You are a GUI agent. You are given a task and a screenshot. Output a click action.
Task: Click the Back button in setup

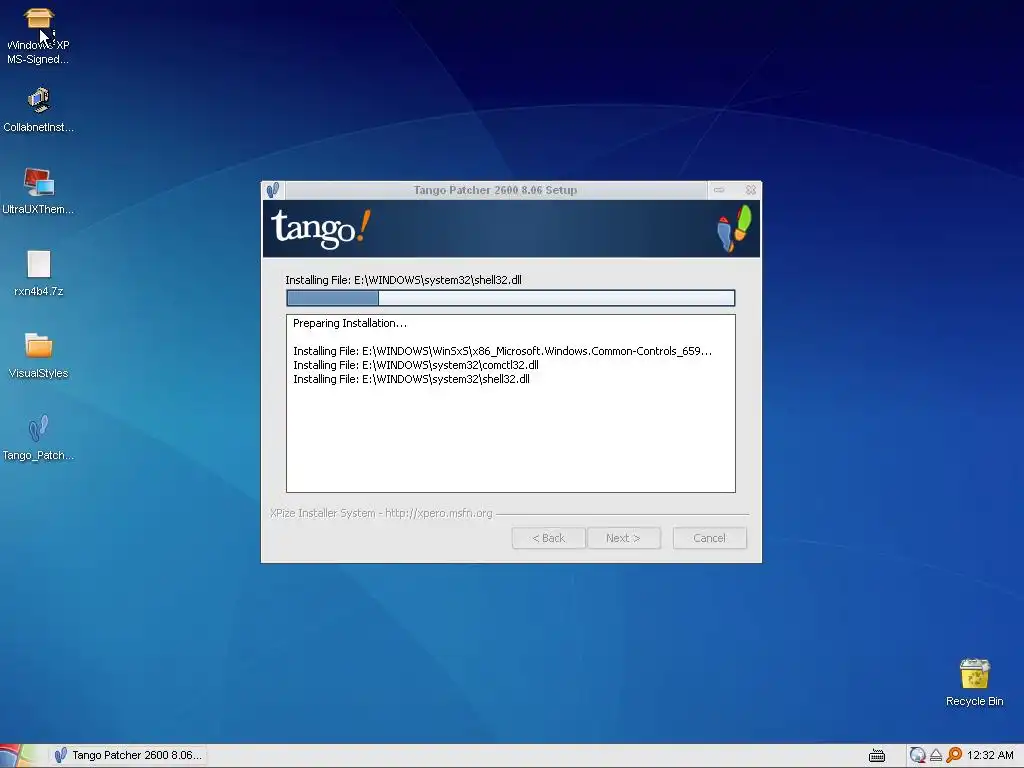click(x=549, y=538)
